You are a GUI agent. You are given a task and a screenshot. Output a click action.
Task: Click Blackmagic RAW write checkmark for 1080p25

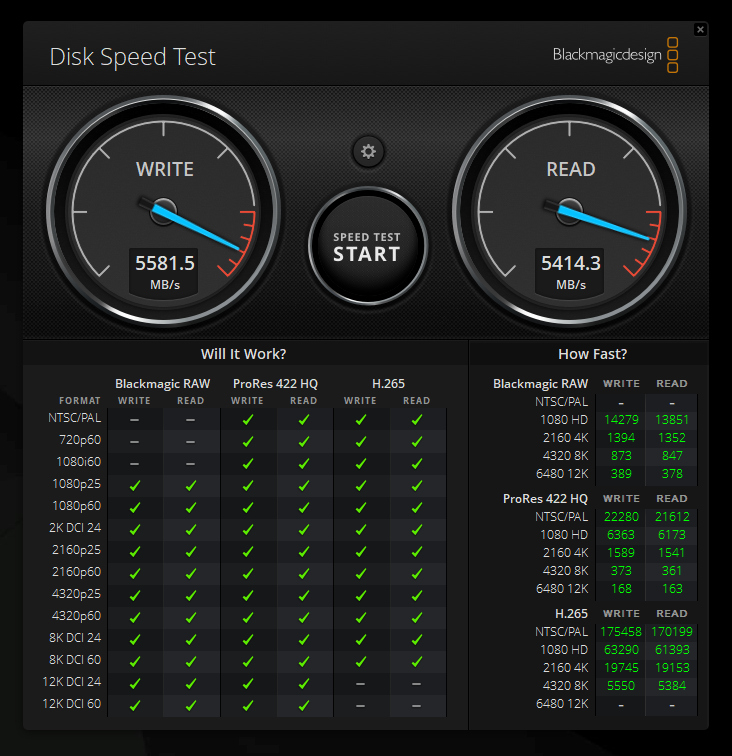[134, 485]
